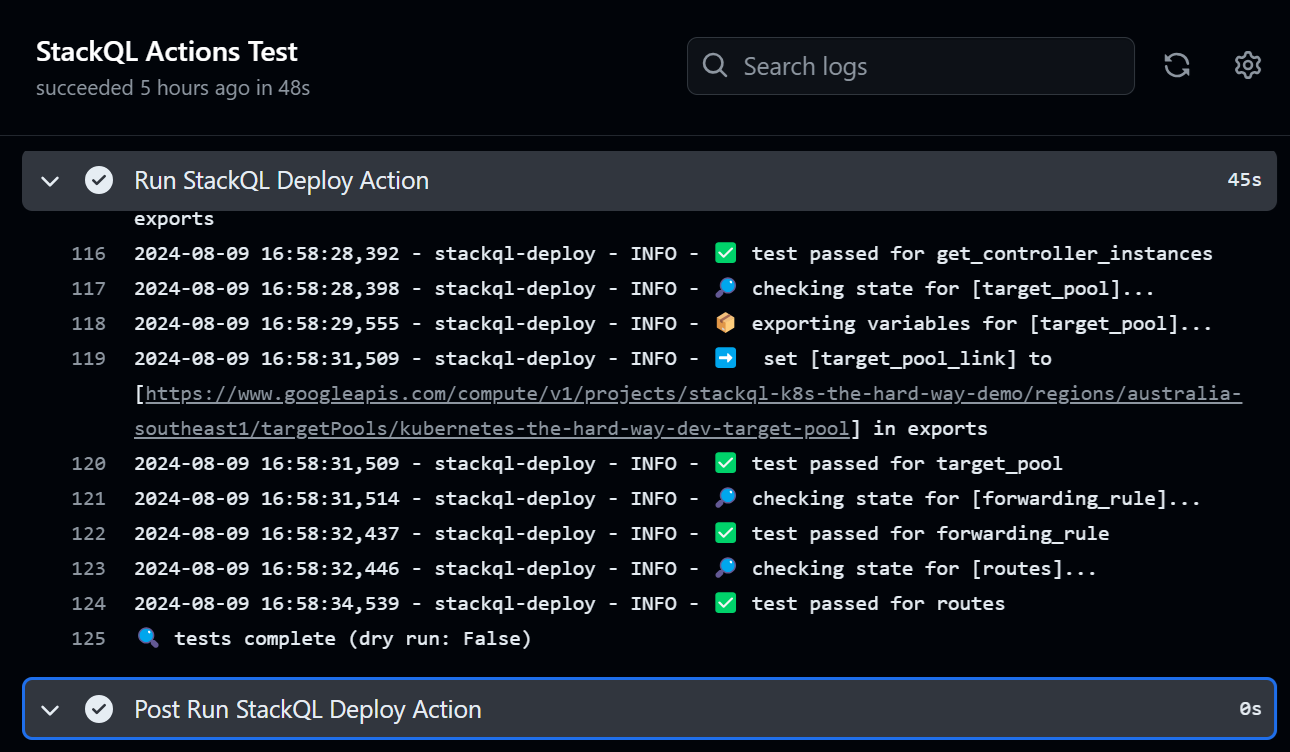
Task: Open the workflow settings gear
Action: click(1247, 65)
